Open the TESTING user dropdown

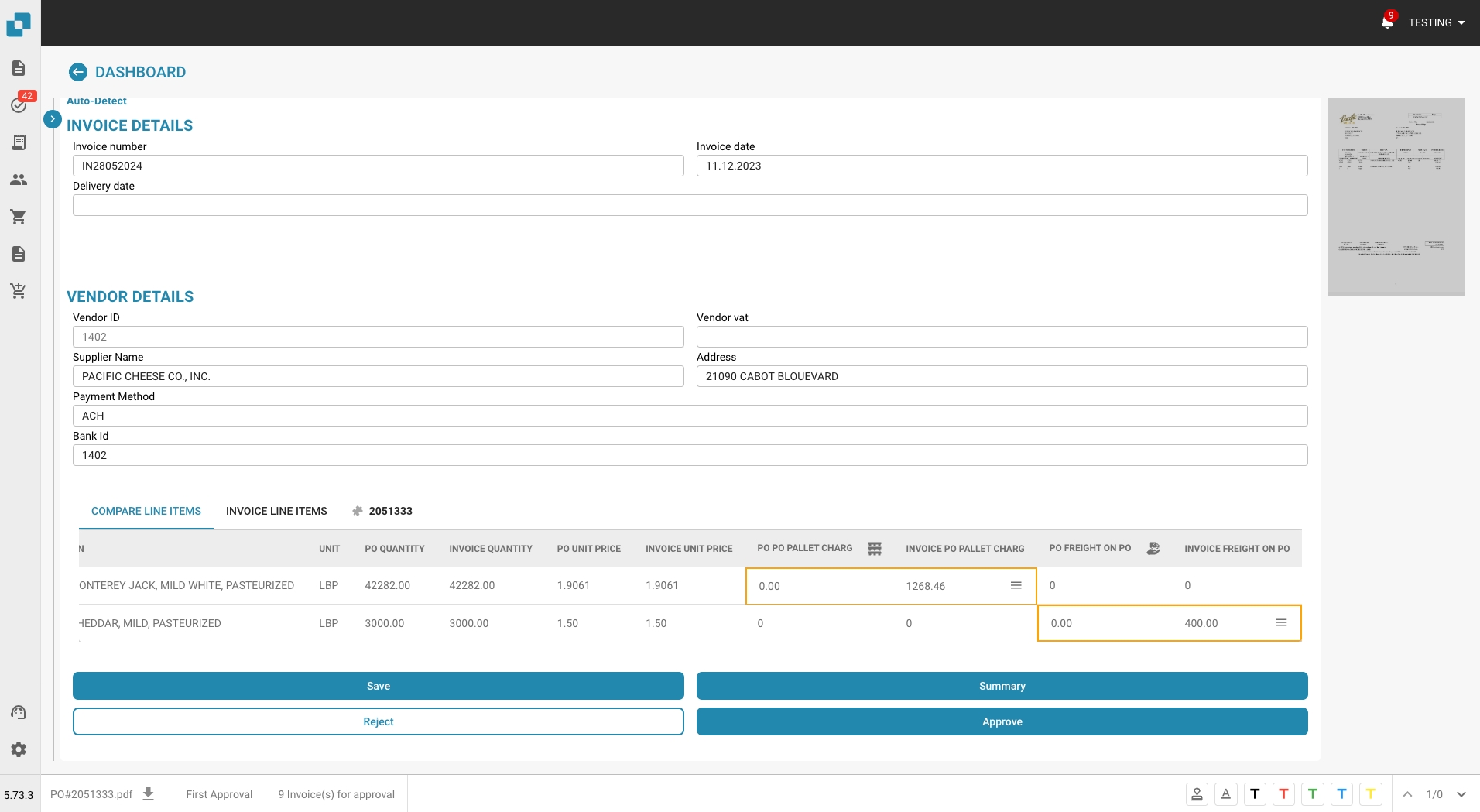point(1437,22)
